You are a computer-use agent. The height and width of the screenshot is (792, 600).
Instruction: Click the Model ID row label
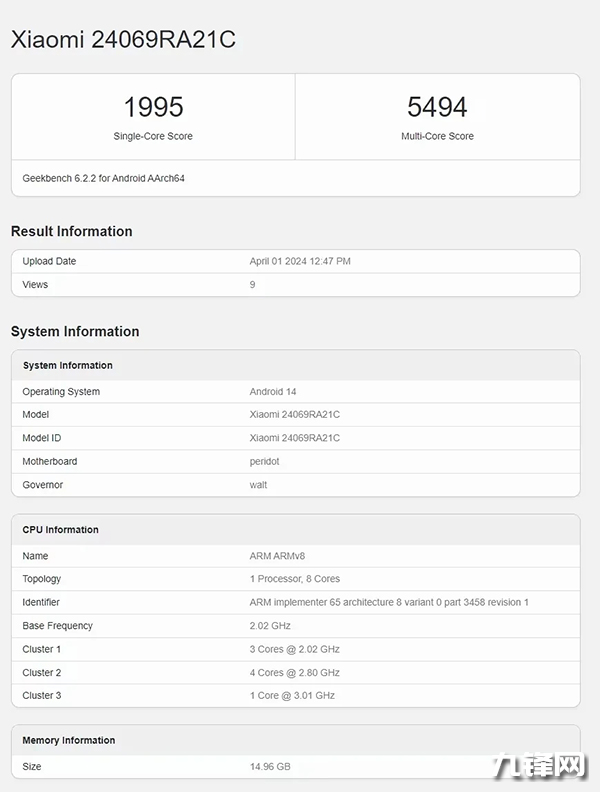point(44,438)
